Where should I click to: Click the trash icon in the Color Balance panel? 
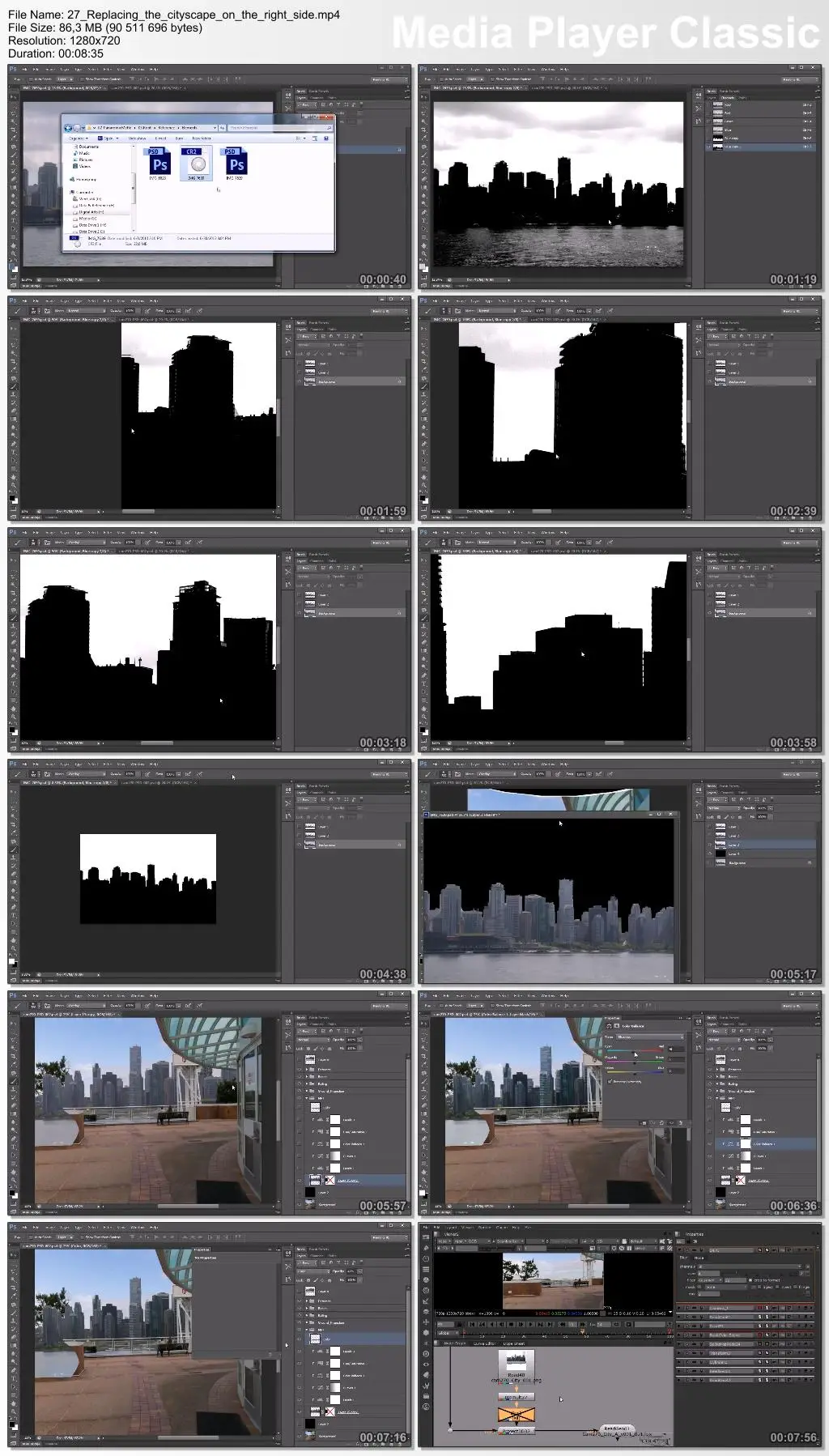click(680, 1122)
